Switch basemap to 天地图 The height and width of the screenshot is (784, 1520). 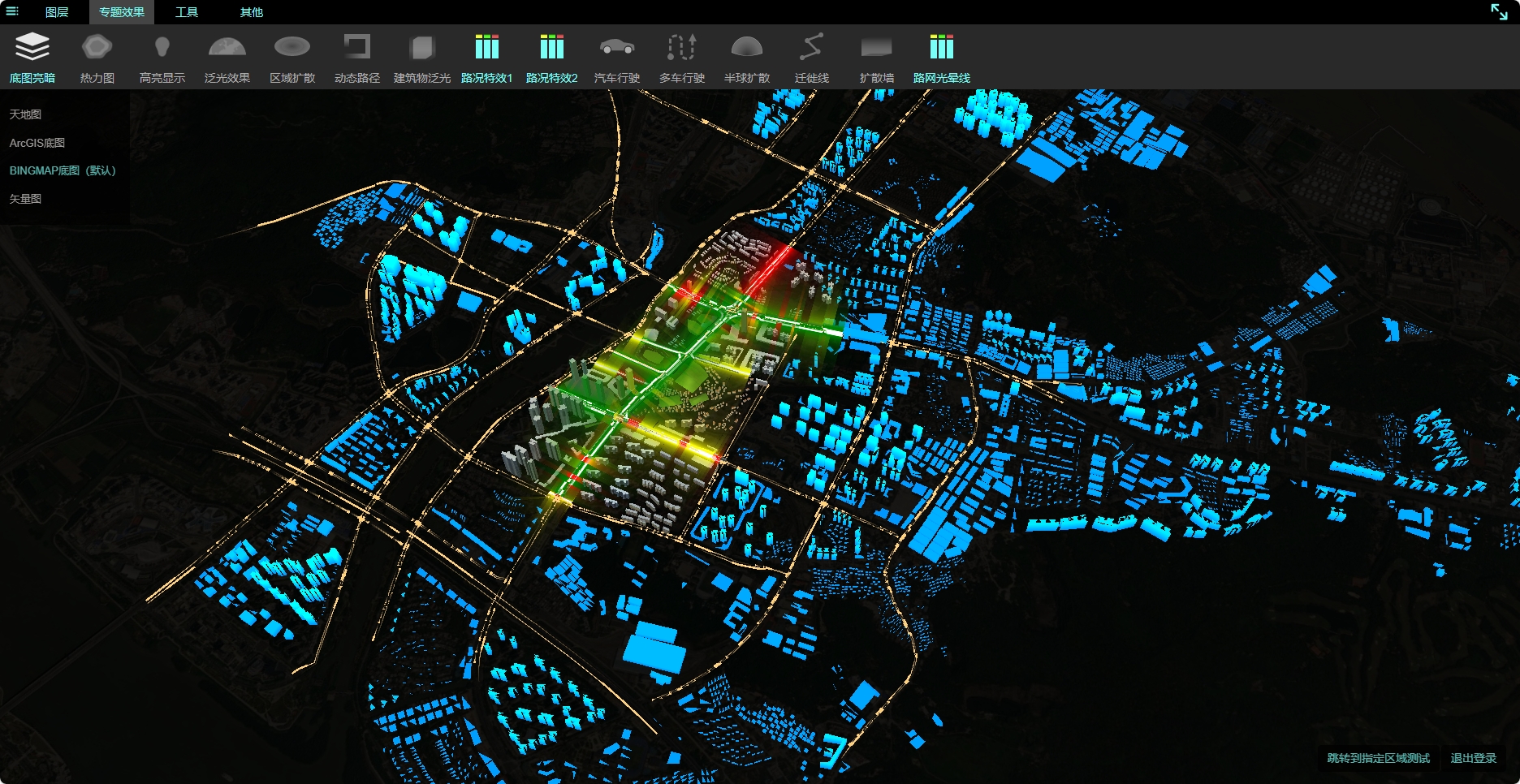[25, 114]
